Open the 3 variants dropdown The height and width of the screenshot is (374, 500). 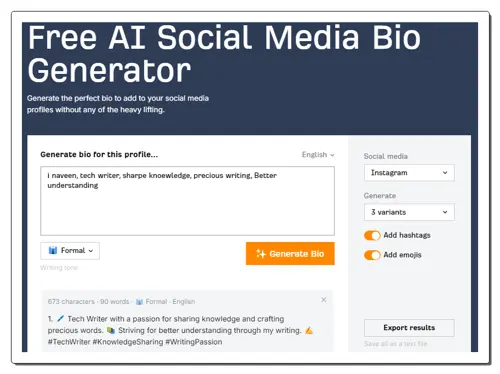[409, 212]
